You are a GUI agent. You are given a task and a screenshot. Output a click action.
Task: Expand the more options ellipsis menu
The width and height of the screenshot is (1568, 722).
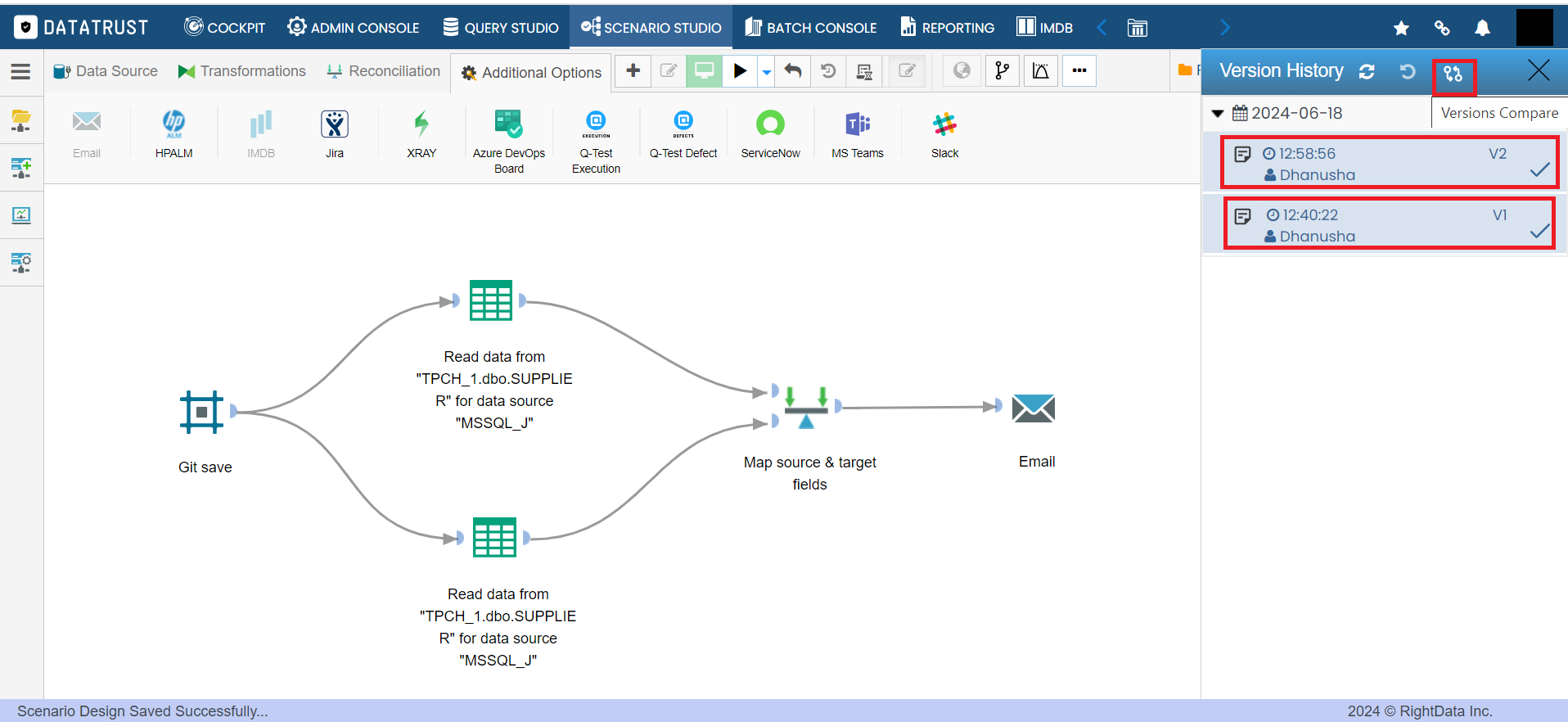[1079, 71]
